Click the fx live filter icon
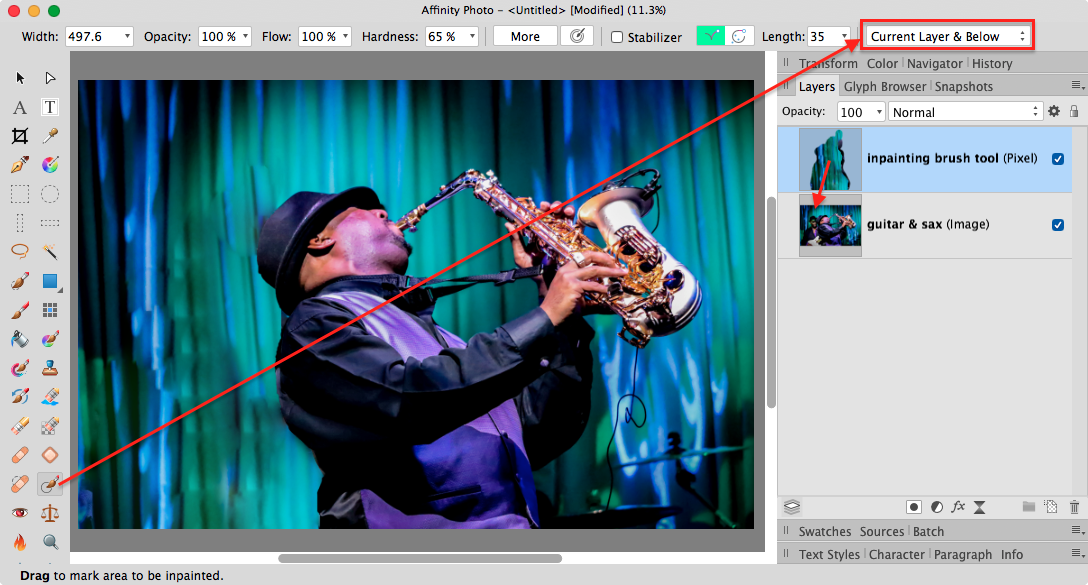 (957, 507)
